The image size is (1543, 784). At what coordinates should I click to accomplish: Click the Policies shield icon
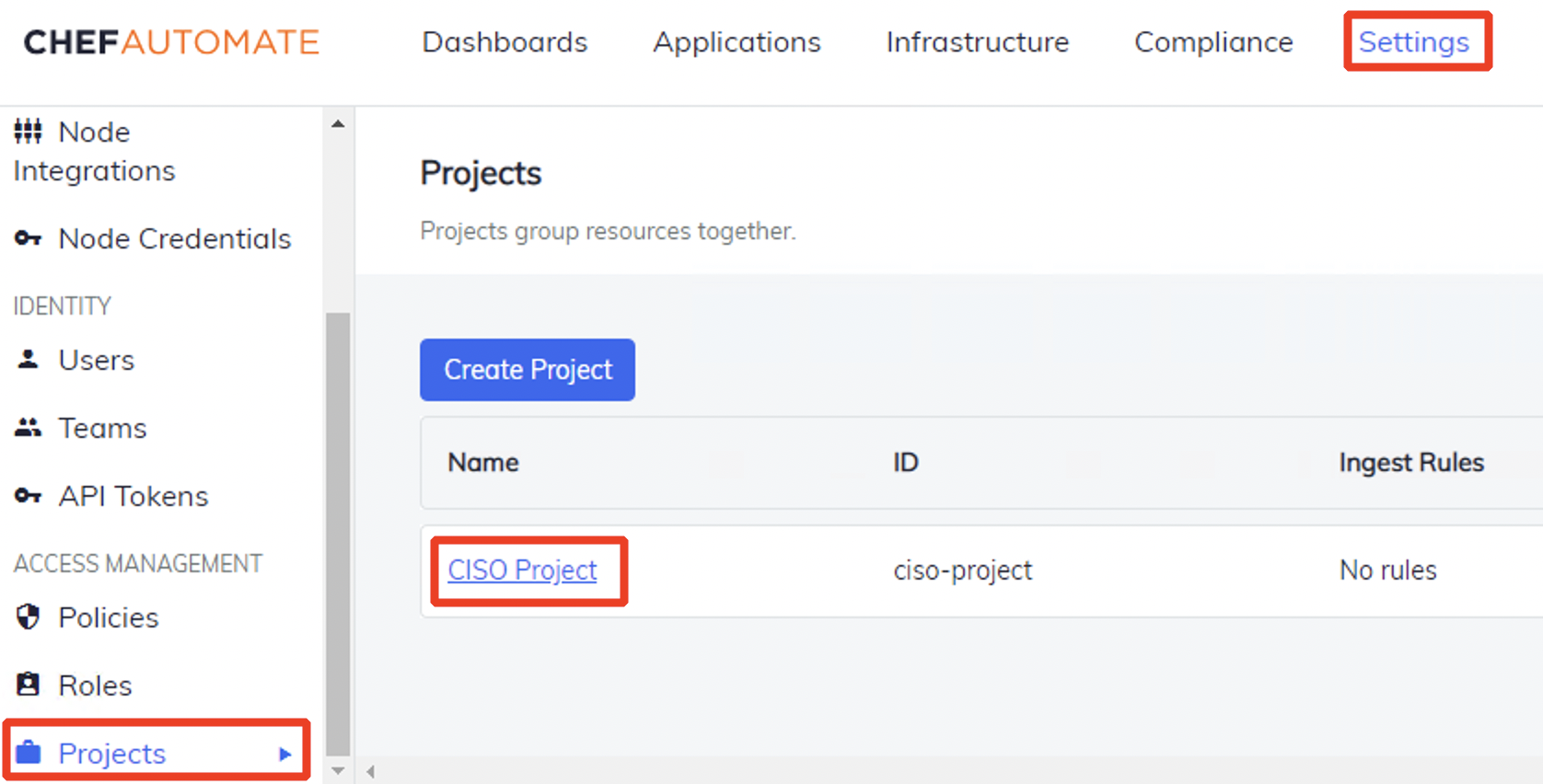pyautogui.click(x=28, y=617)
